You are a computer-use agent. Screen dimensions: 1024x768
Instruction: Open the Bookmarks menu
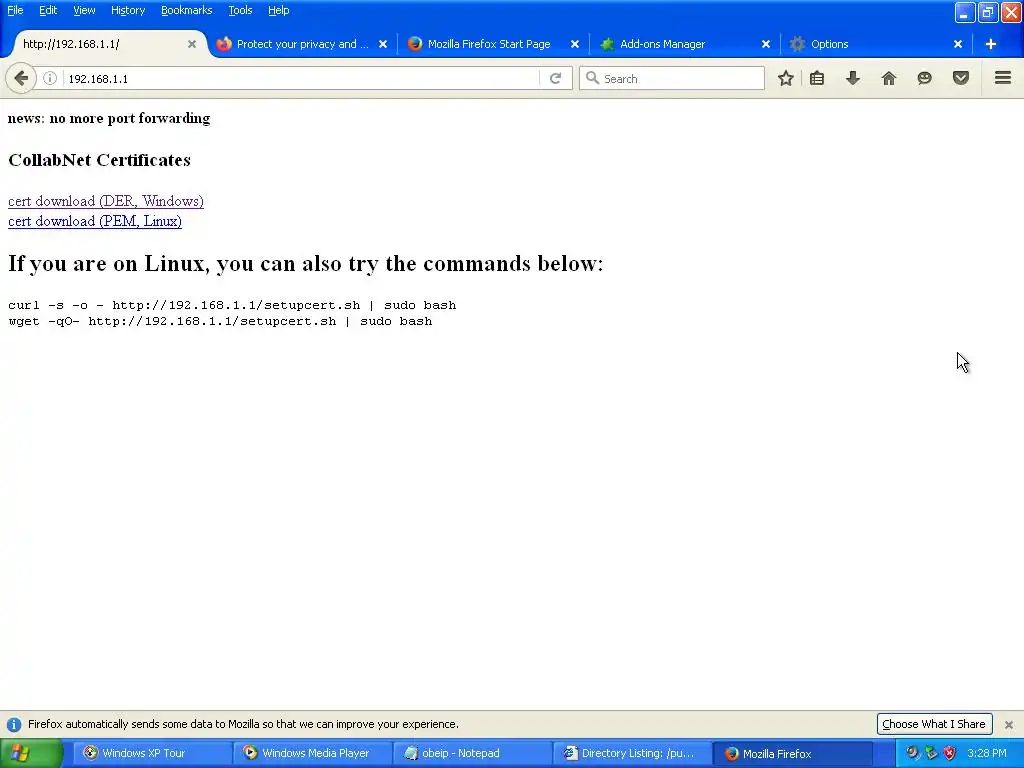187,10
